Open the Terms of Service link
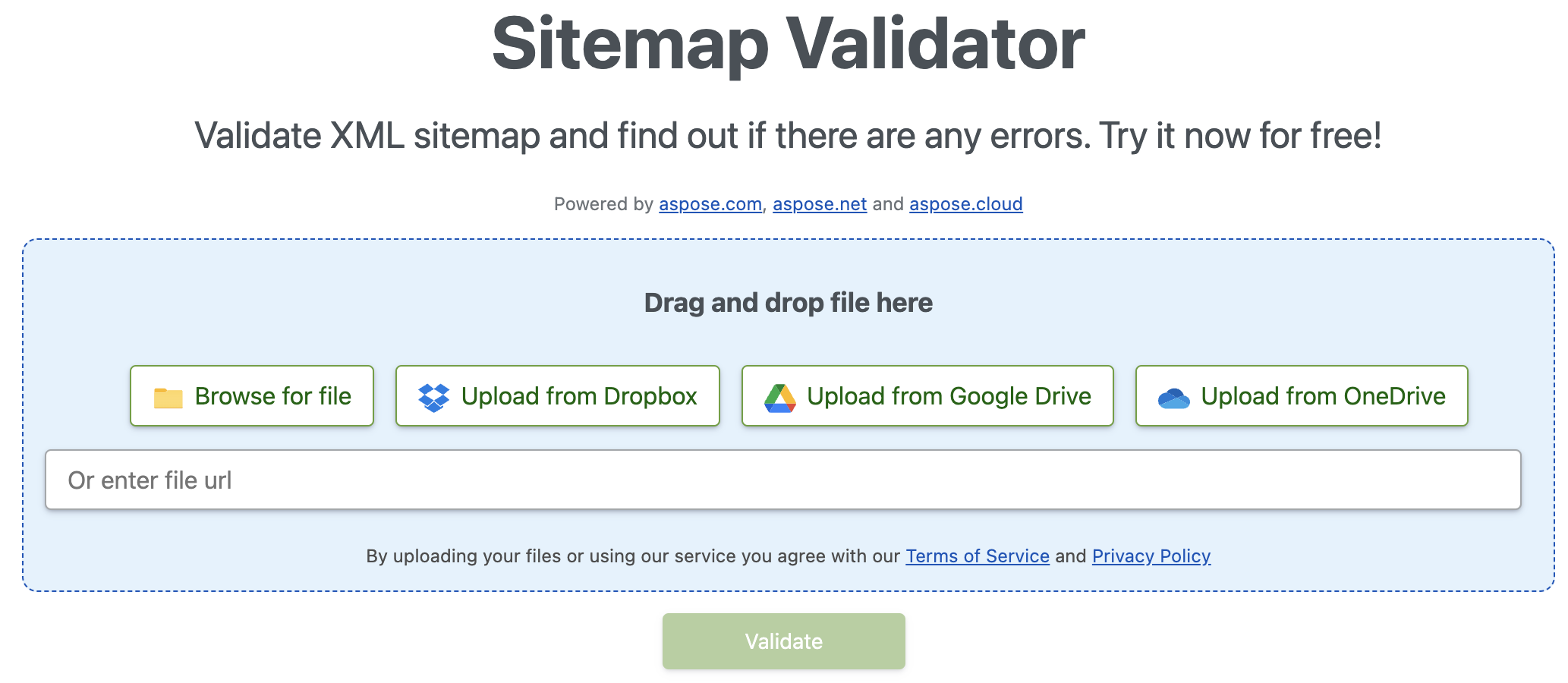This screenshot has height=683, width=1568. click(x=977, y=556)
